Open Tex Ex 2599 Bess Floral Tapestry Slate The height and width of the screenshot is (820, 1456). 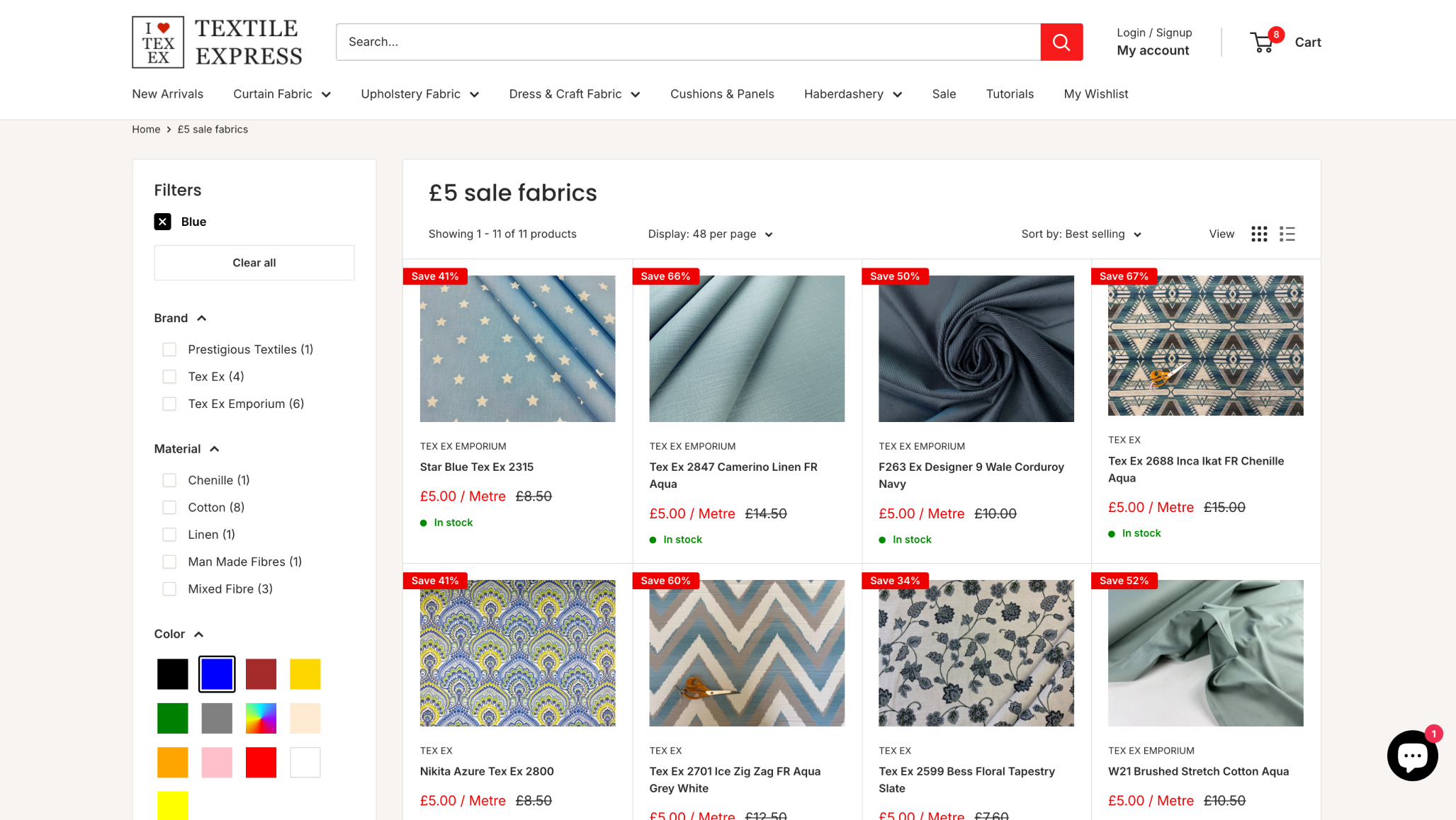[966, 780]
